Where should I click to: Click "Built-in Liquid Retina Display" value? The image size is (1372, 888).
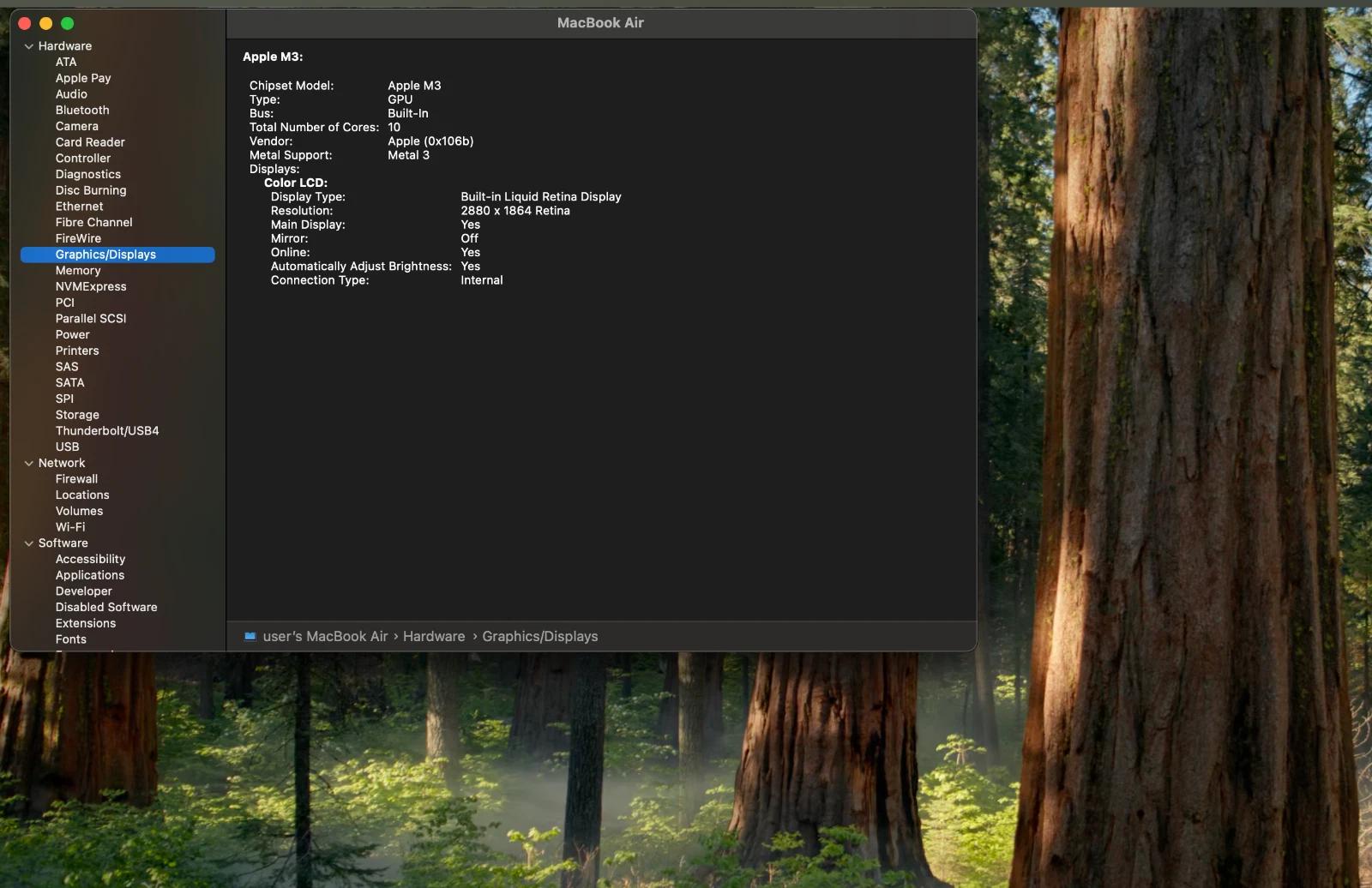(x=541, y=197)
